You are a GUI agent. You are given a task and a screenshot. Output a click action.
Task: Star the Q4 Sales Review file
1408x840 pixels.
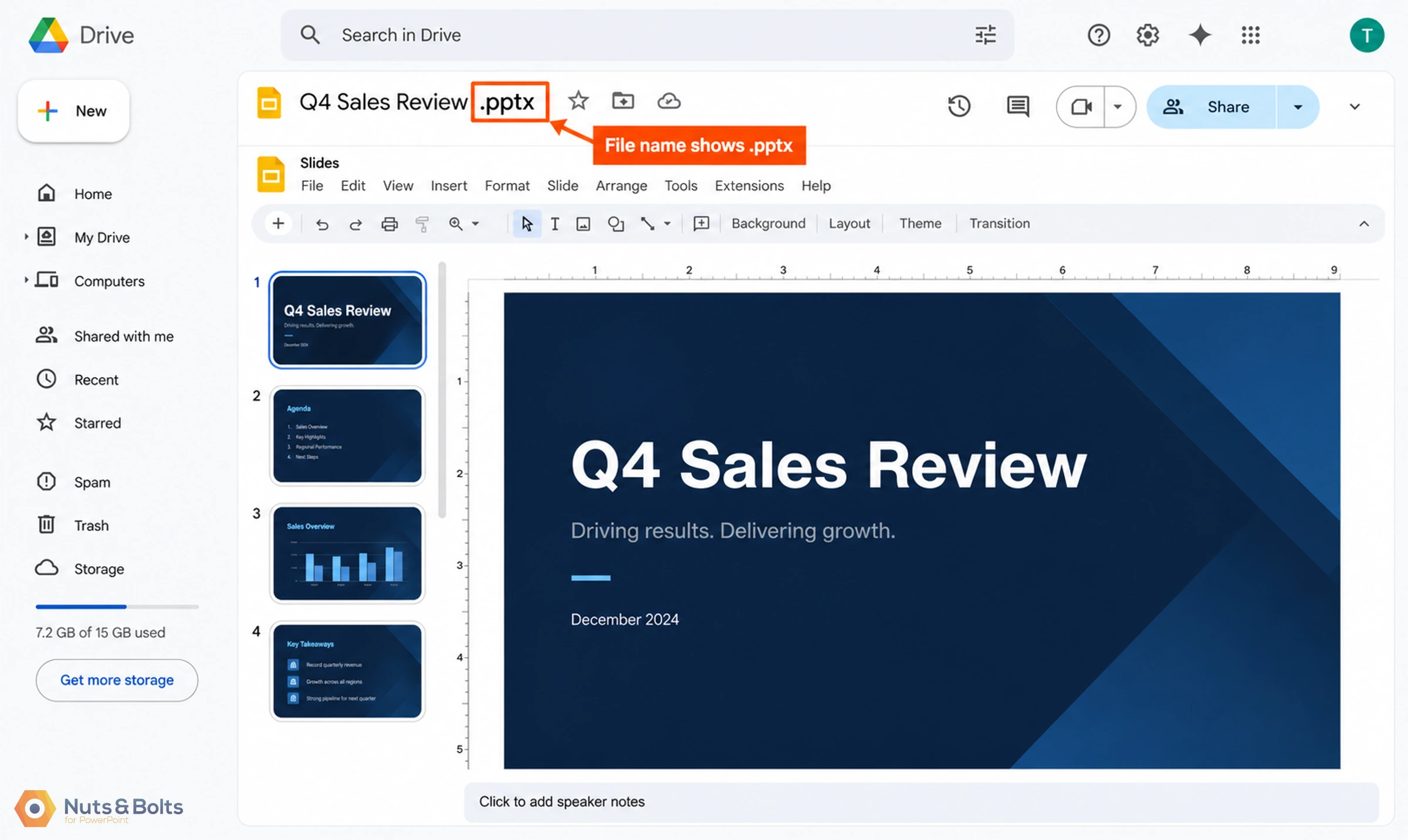pyautogui.click(x=578, y=101)
